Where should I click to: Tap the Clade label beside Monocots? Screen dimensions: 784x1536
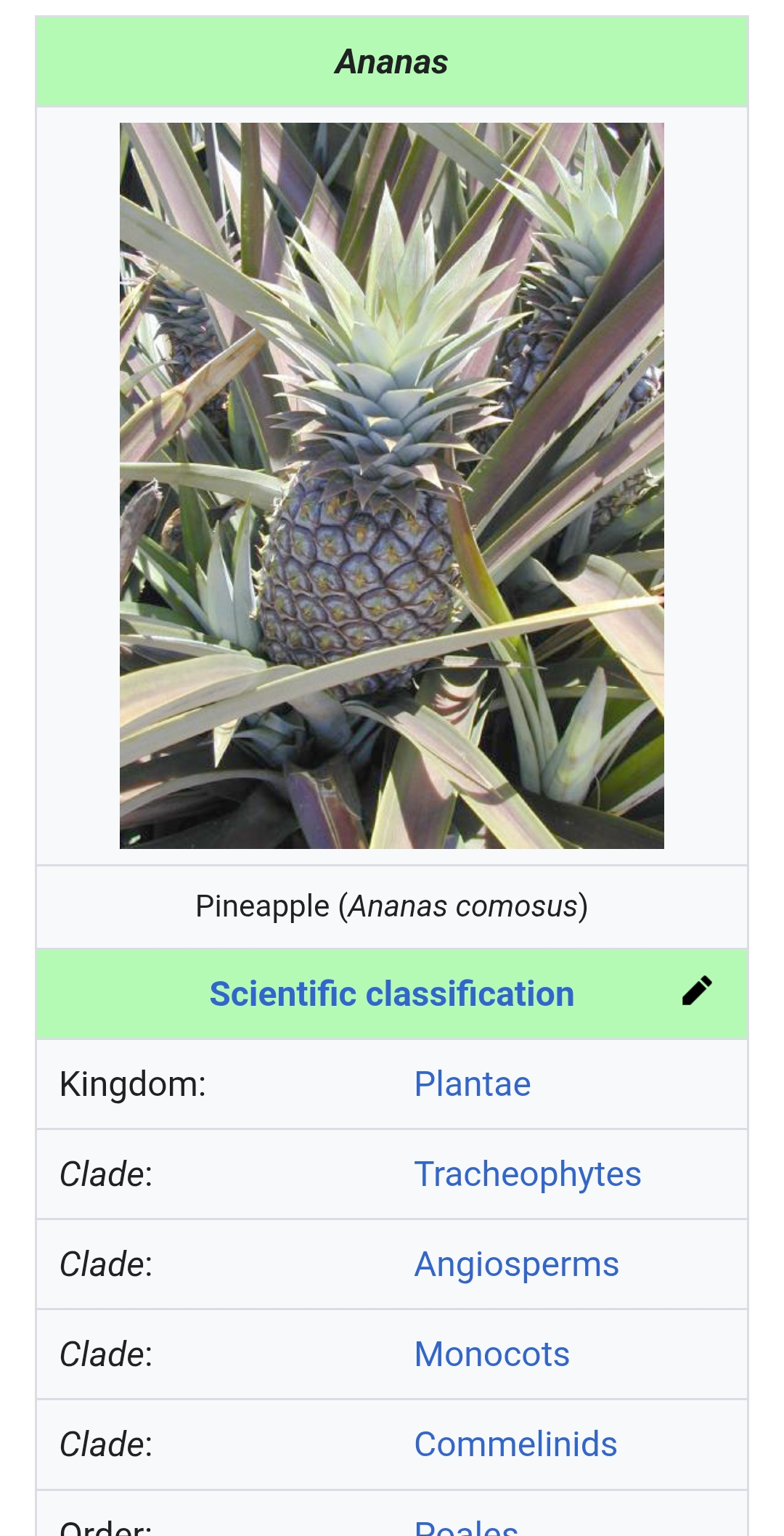pos(106,1354)
